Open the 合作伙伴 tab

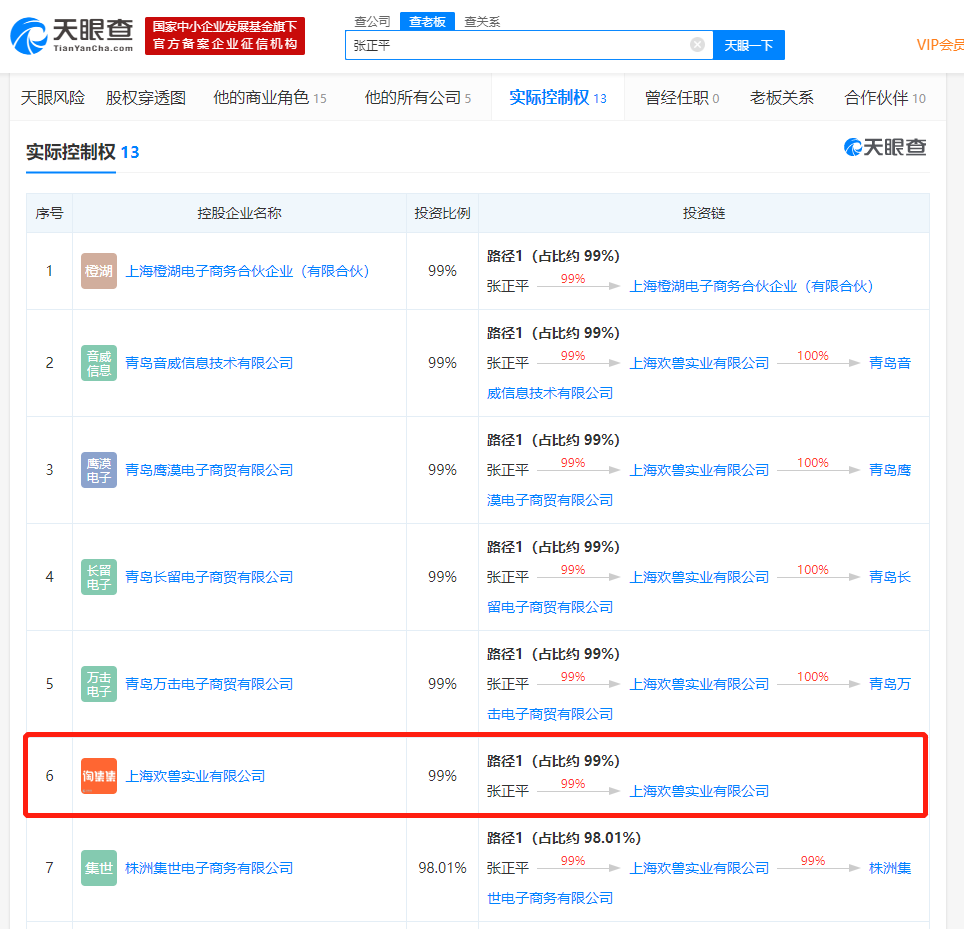[885, 98]
